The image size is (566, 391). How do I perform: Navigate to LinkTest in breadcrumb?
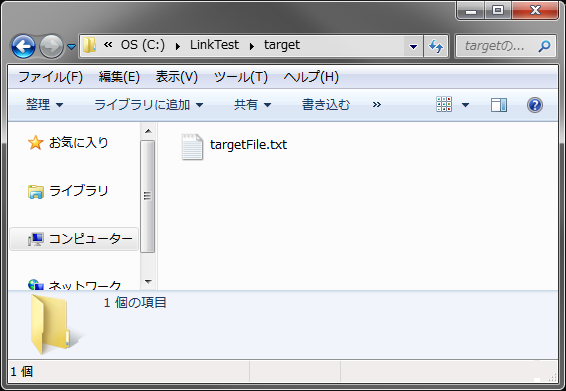[x=214, y=45]
